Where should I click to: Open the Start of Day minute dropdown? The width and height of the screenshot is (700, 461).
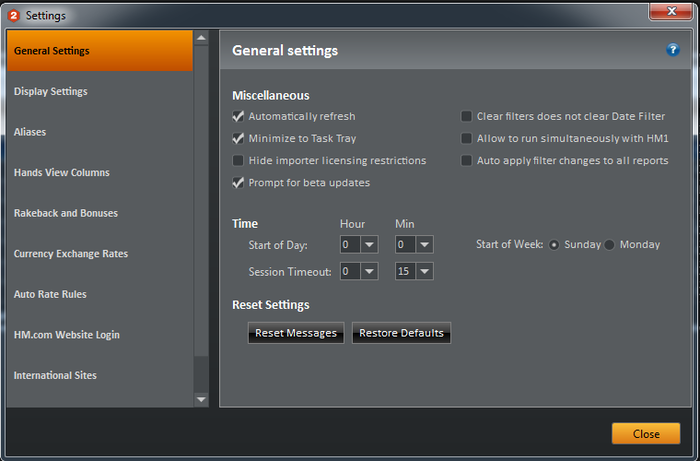425,245
